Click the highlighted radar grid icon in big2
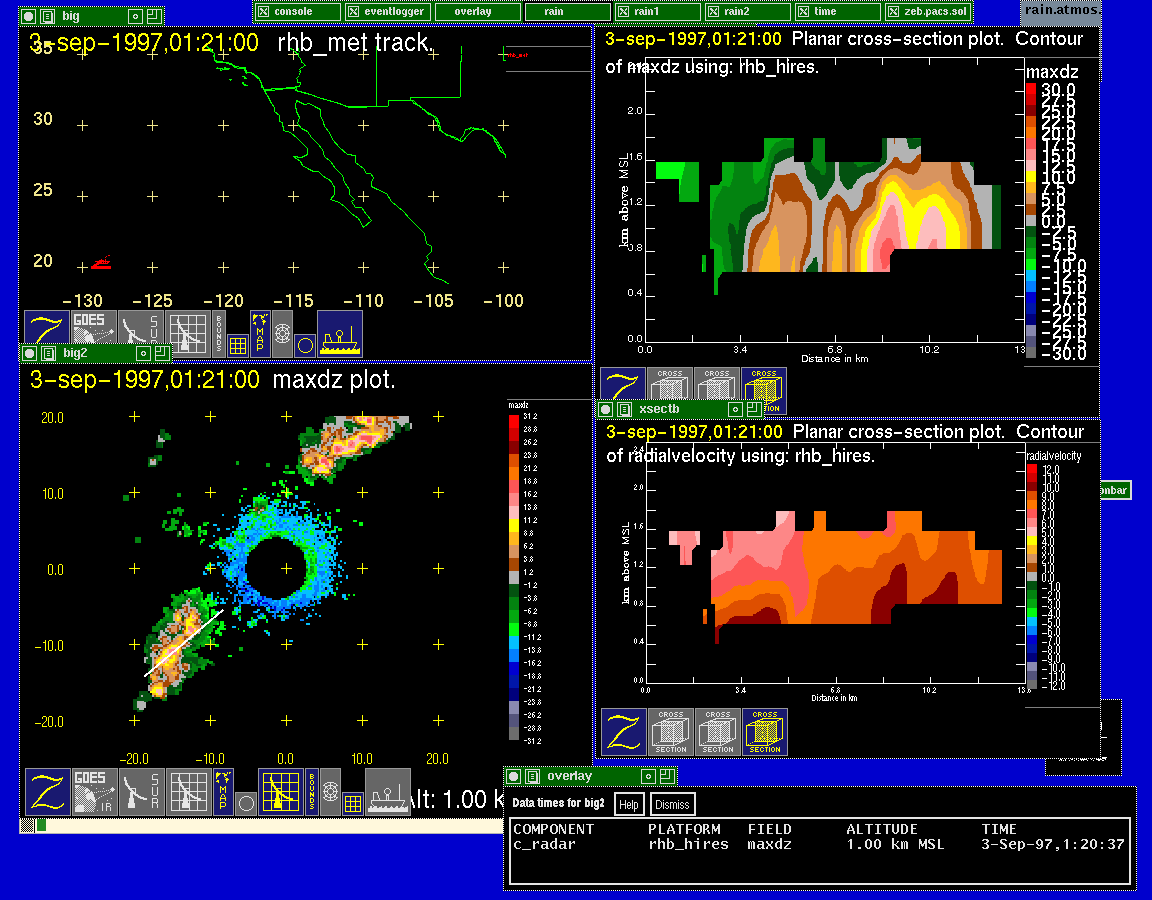 280,792
